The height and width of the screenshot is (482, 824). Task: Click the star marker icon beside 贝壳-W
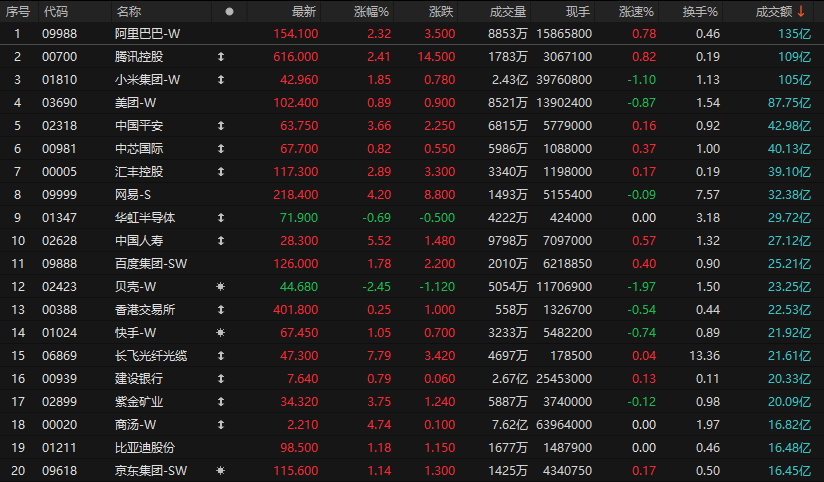[221, 286]
